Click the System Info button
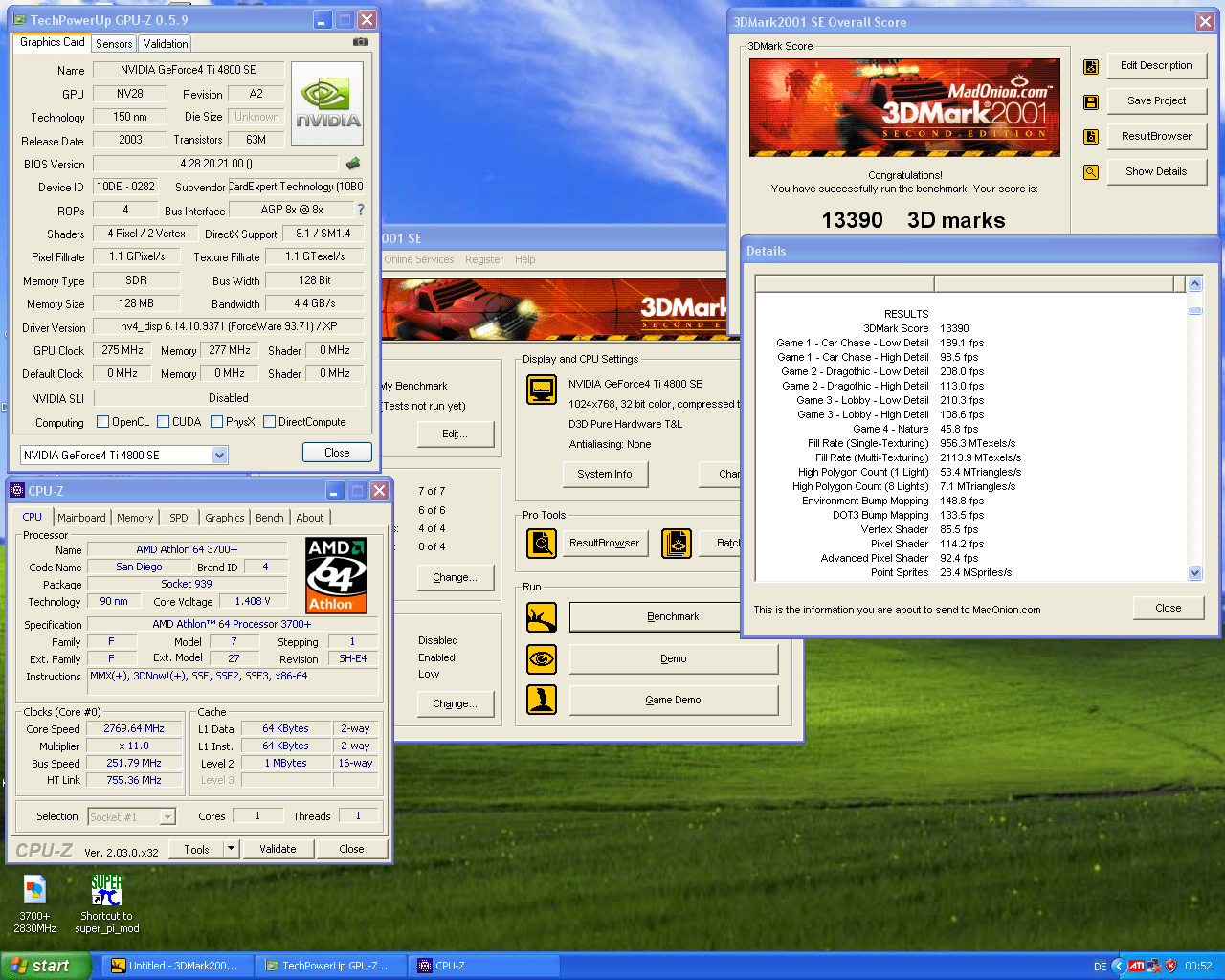Screen dimensions: 1225x980 click(604, 474)
